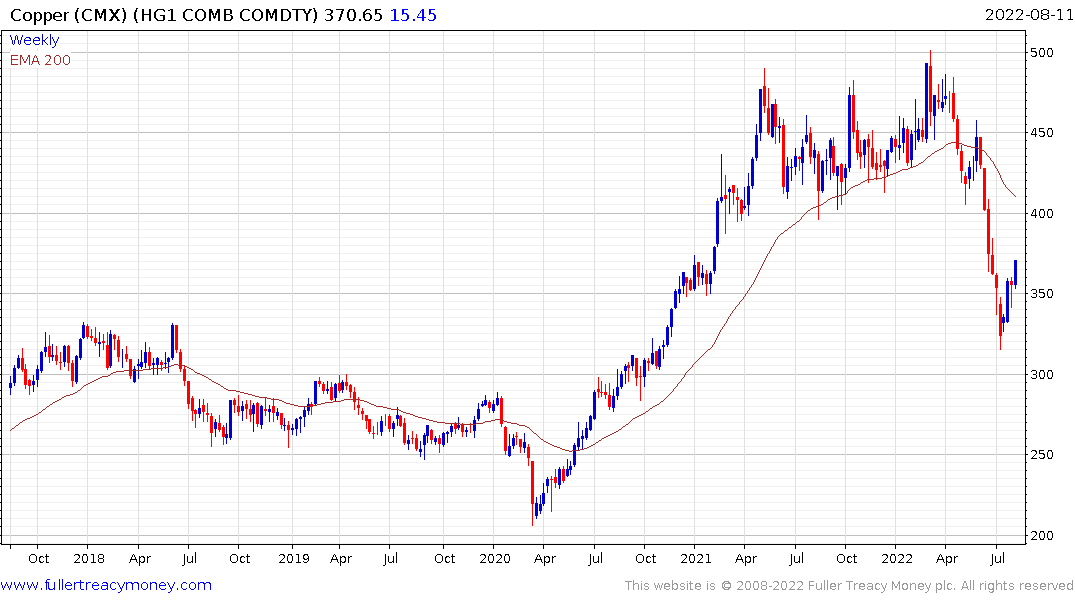Select the blue change value 15.45

click(413, 15)
